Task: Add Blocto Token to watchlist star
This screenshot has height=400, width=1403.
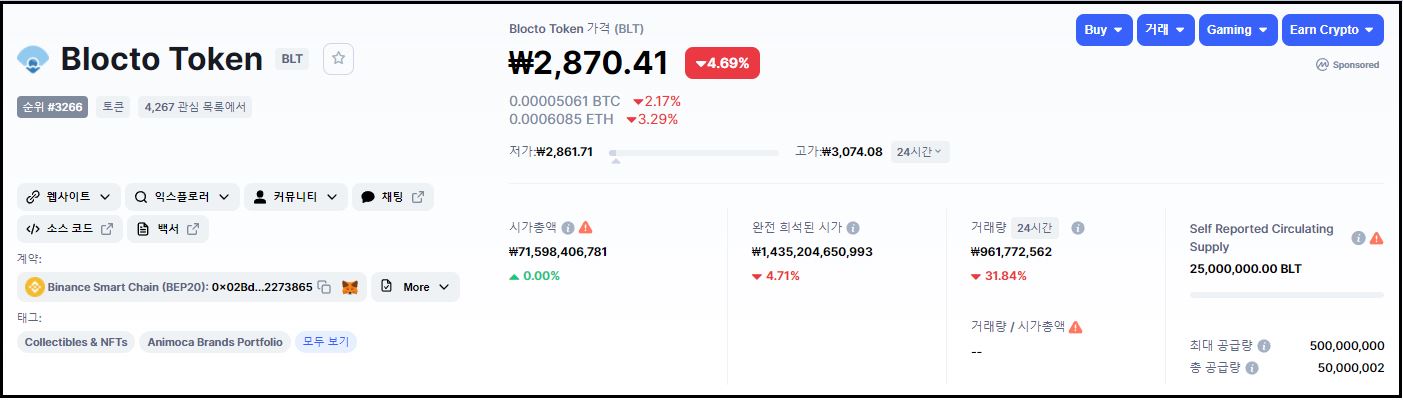Action: tap(338, 59)
